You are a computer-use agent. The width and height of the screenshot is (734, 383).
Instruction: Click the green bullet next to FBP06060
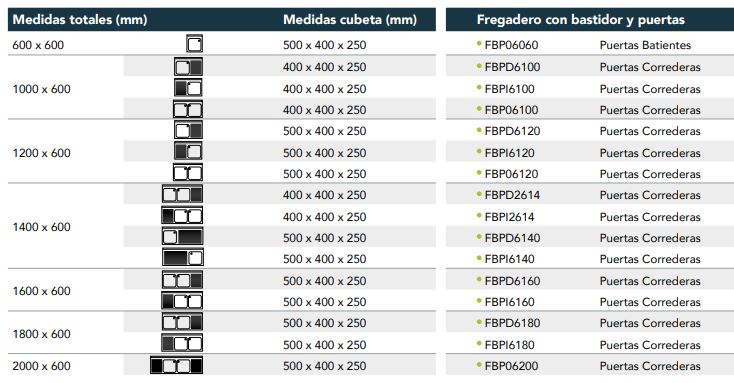[479, 44]
